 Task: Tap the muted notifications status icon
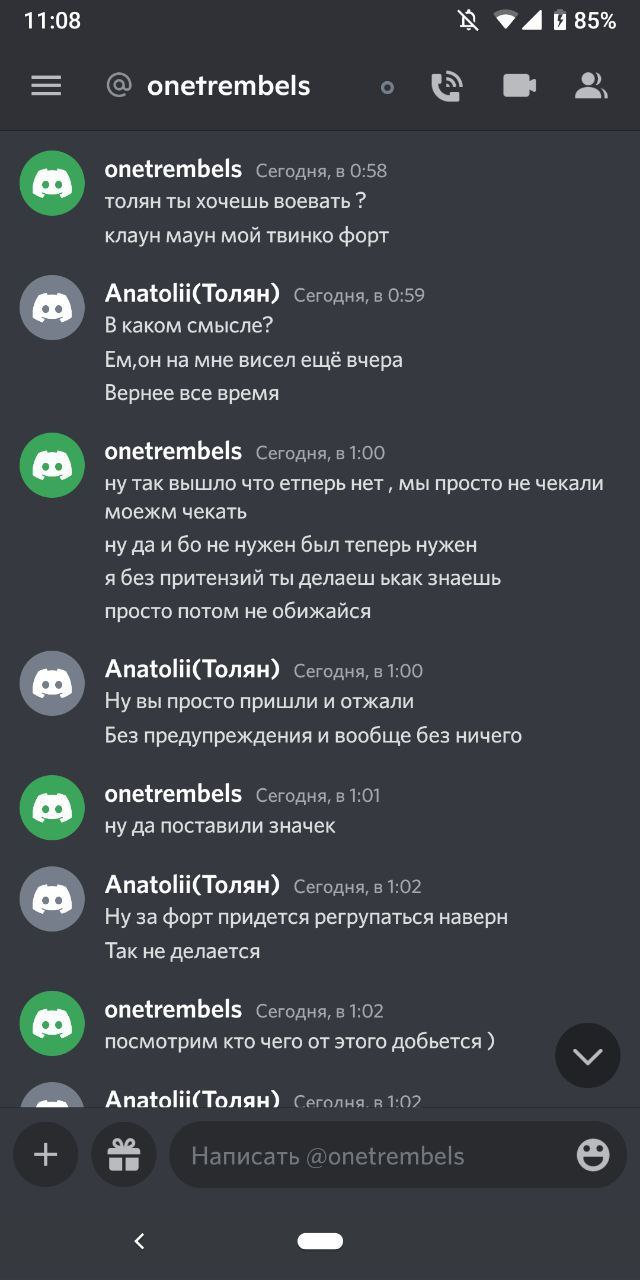[x=468, y=20]
